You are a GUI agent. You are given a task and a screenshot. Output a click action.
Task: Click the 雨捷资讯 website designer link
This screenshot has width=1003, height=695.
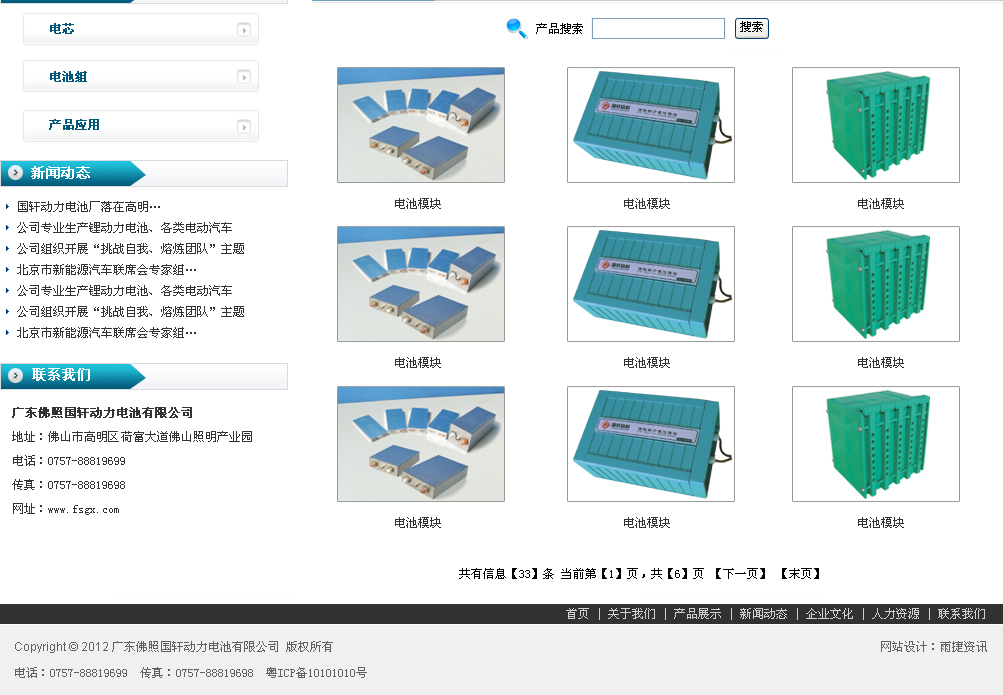pyautogui.click(x=963, y=647)
